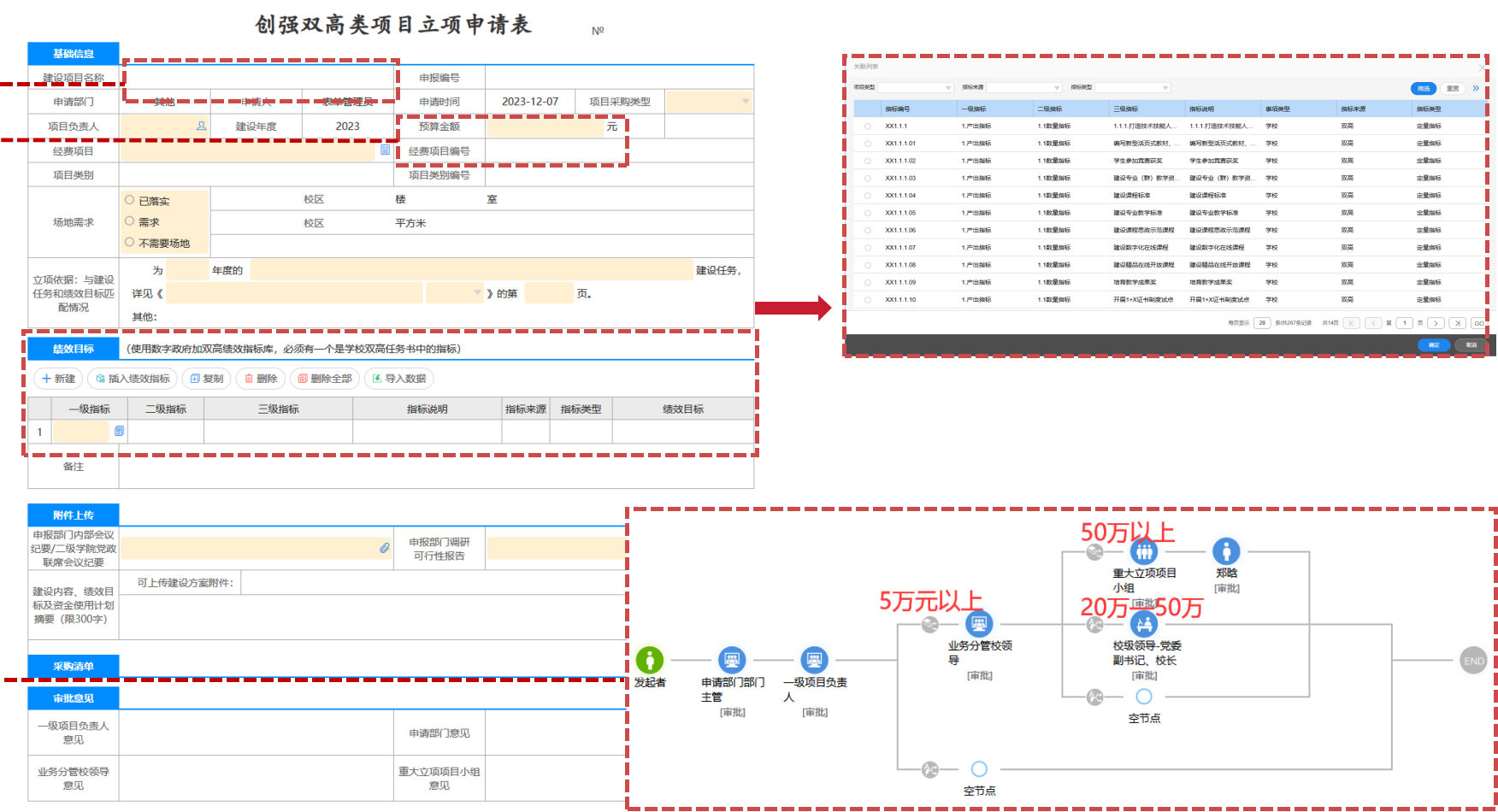Choose the 不需要场地 radio option
Viewport: 1498px width, 812px height.
point(130,242)
